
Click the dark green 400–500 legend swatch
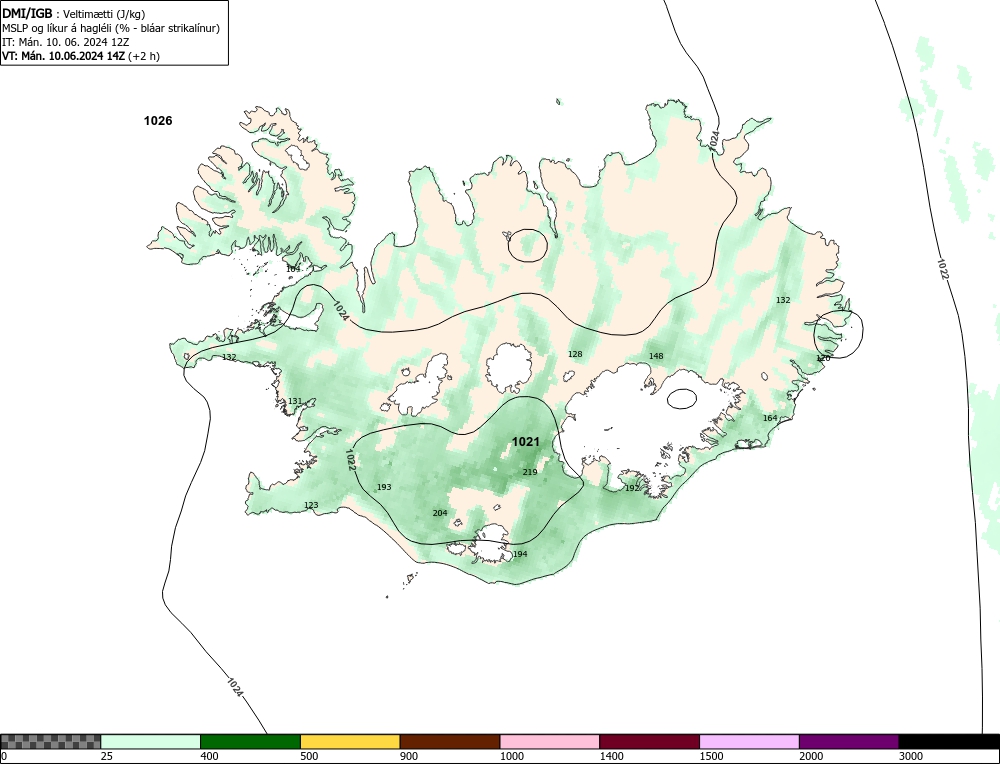250,742
